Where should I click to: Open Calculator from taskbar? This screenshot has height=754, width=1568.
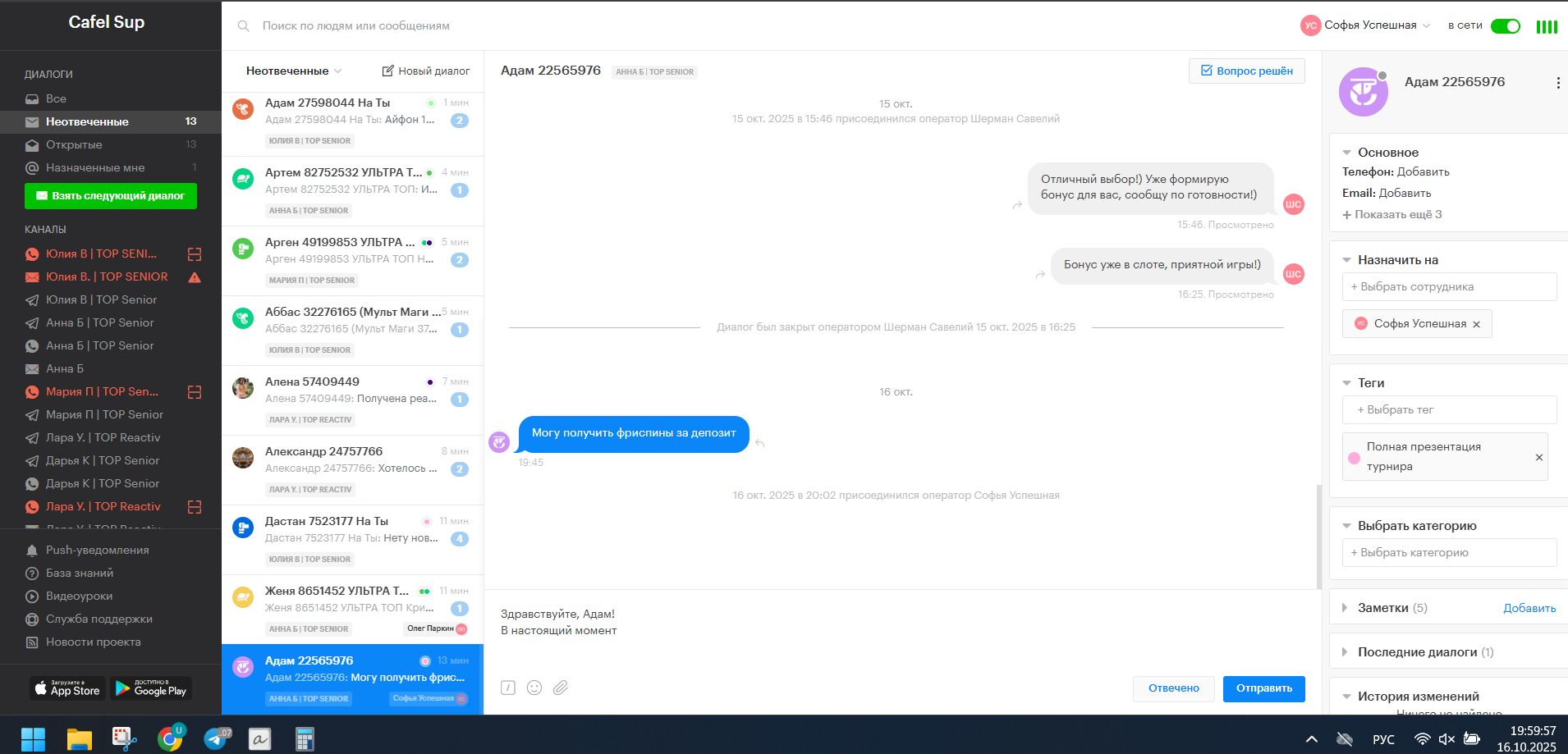pyautogui.click(x=305, y=739)
